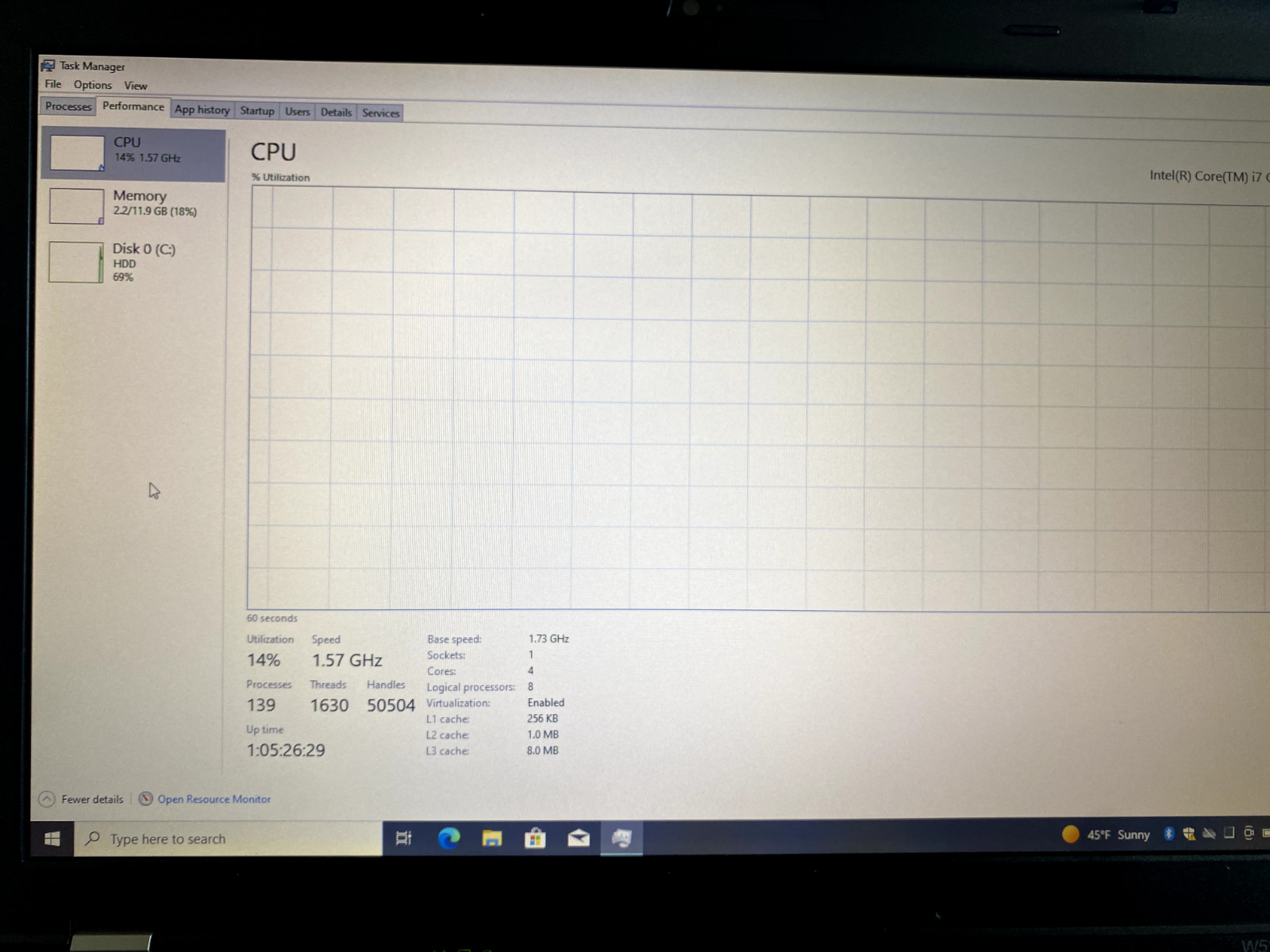1270x952 pixels.
Task: Click the CPU utilization graph
Action: click(x=759, y=400)
